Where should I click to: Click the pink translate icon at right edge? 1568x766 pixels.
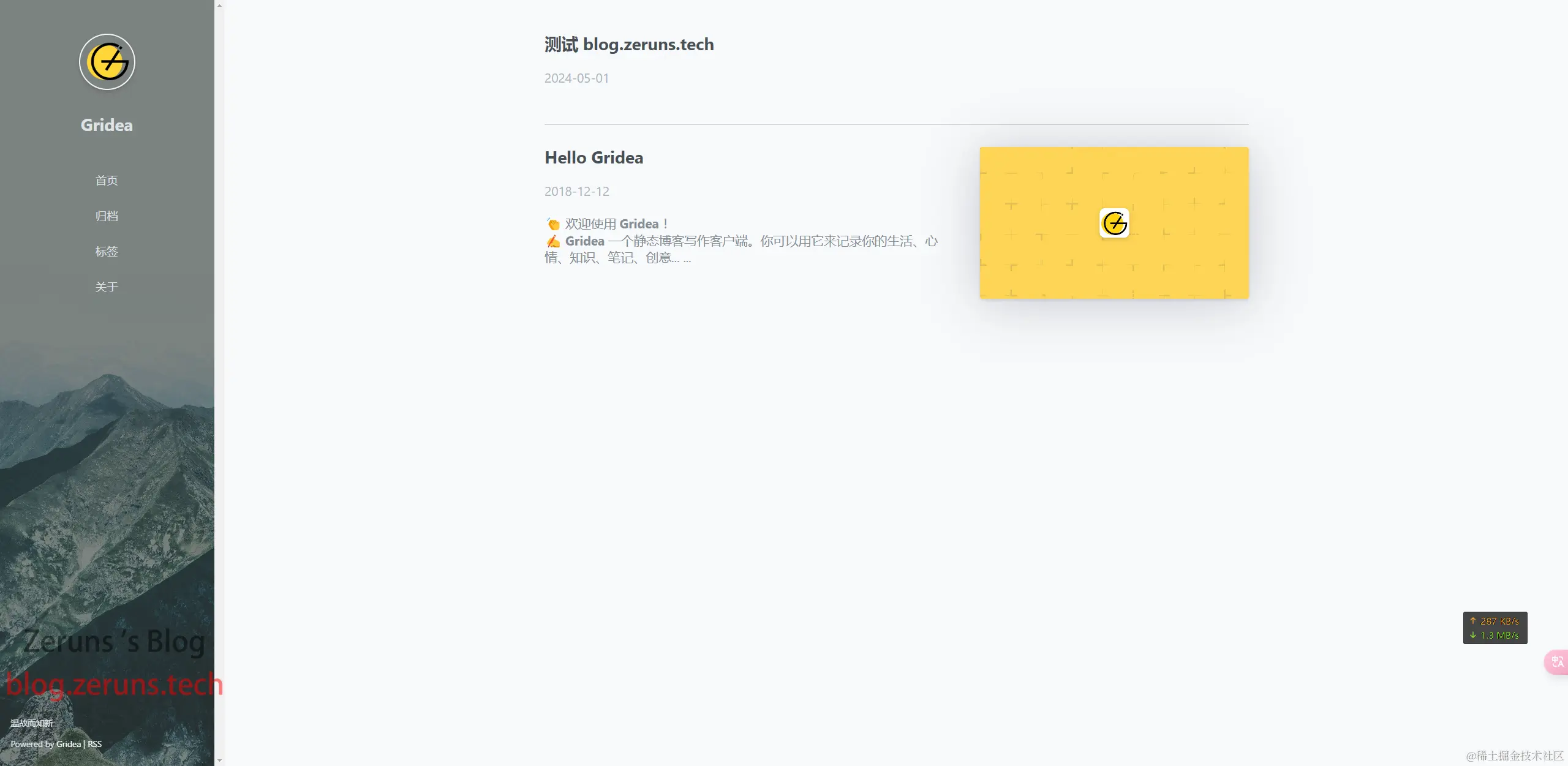point(1557,662)
